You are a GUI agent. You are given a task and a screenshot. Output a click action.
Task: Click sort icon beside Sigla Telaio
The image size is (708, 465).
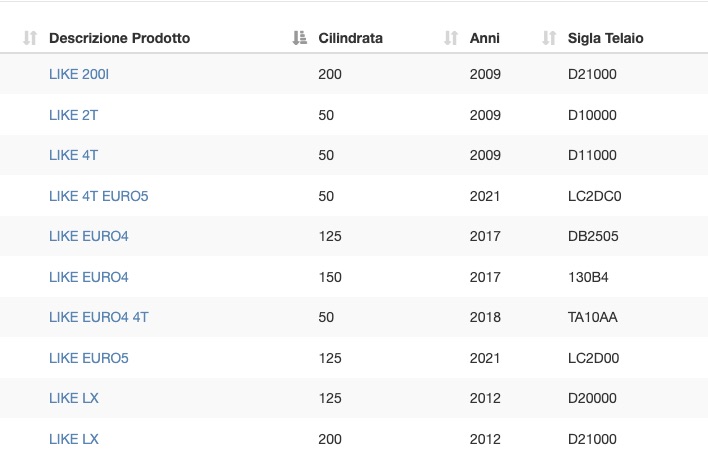pyautogui.click(x=549, y=38)
